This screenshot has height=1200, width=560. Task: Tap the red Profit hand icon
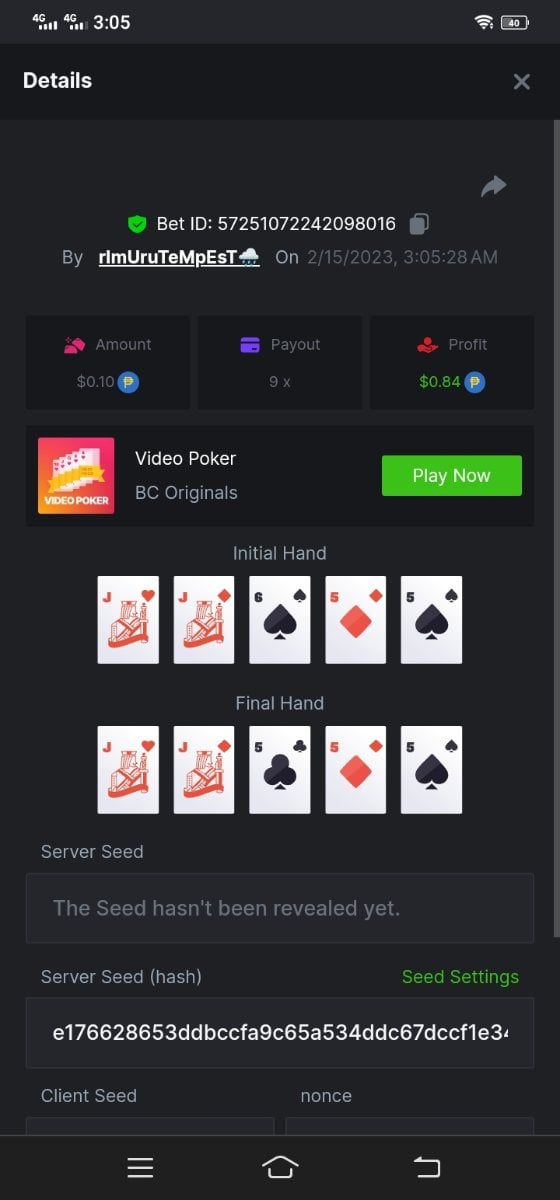(428, 345)
